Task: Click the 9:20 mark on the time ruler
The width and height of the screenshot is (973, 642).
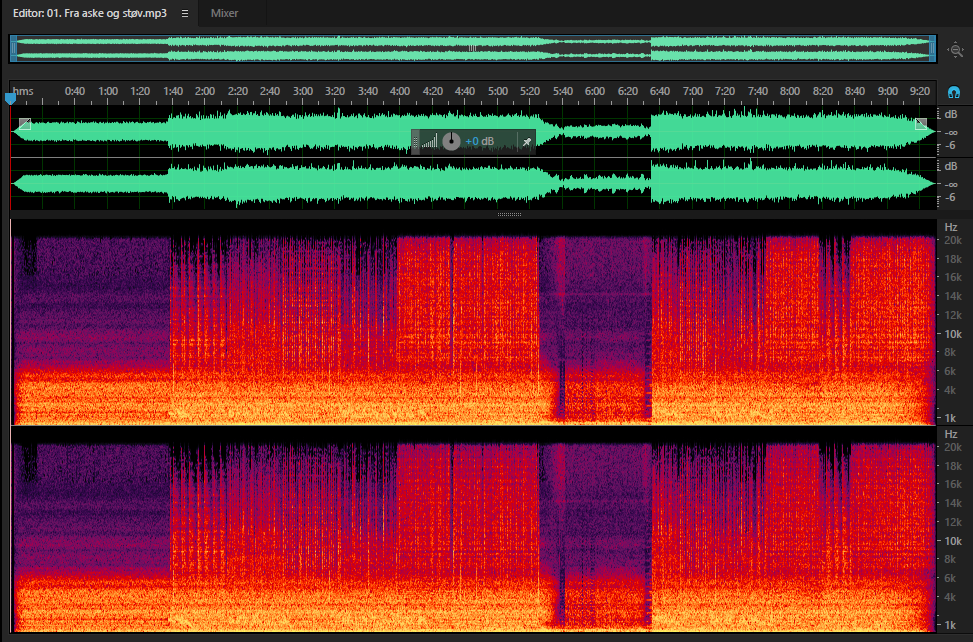Action: pyautogui.click(x=920, y=91)
